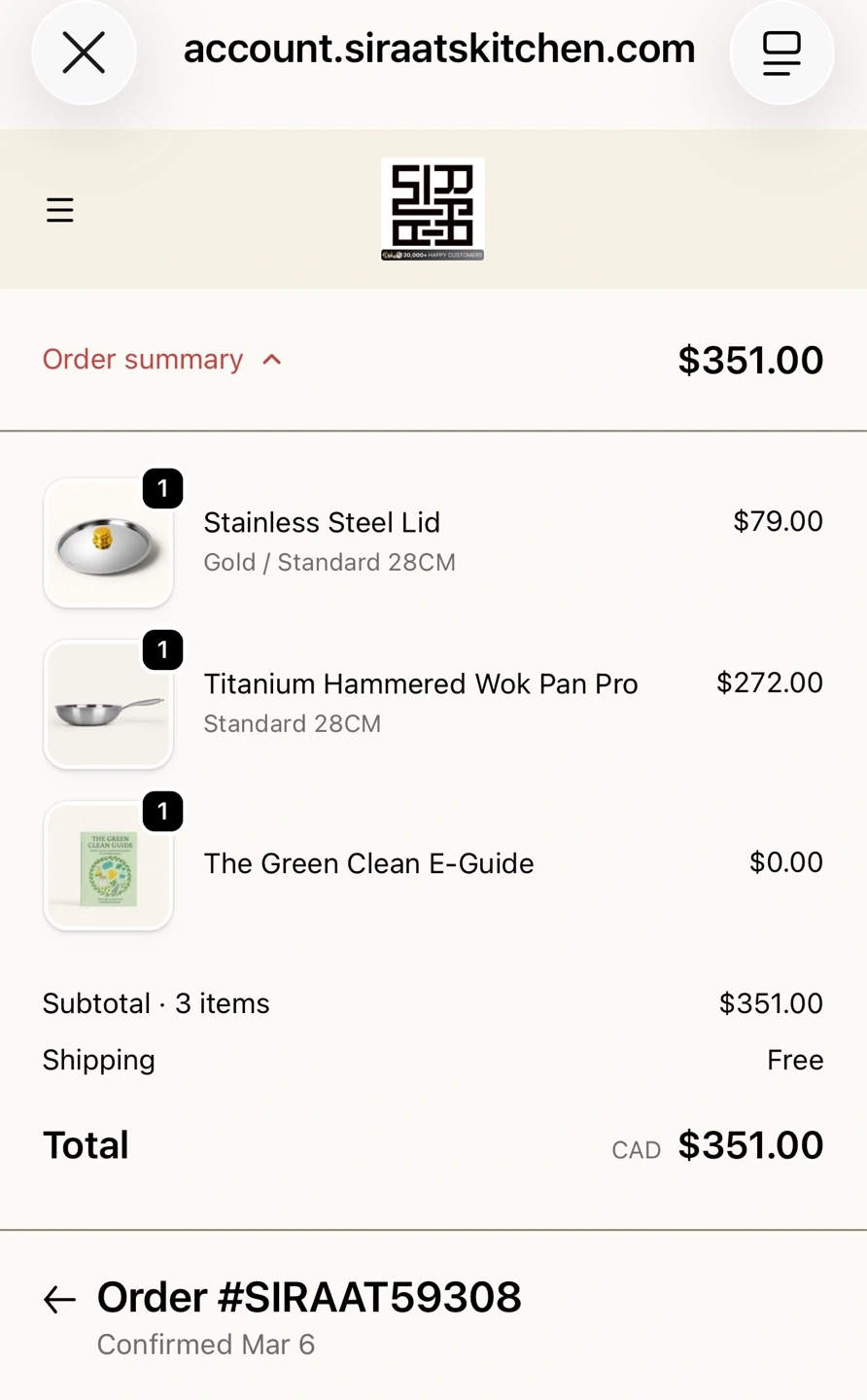Image resolution: width=867 pixels, height=1400 pixels.
Task: Select the Titanium Hammered Wok Pan Pro name
Action: pyautogui.click(x=421, y=684)
